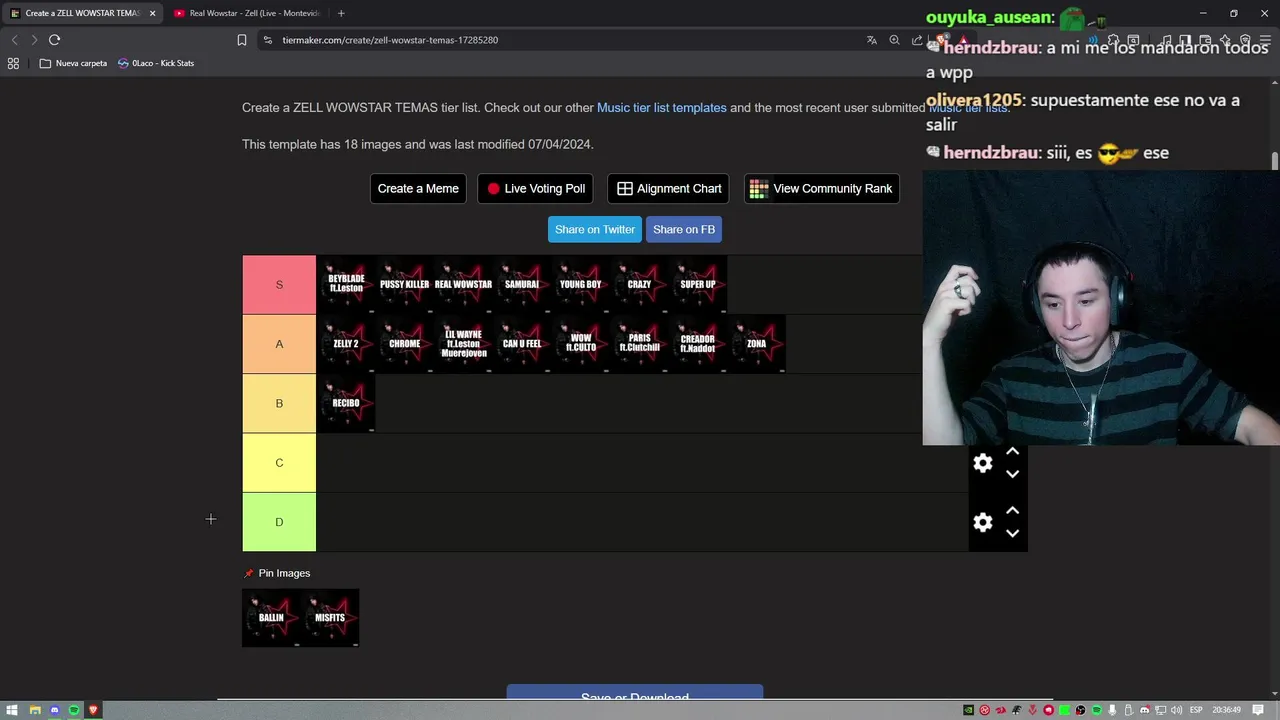Select unranked MISFITS tile
Viewport: 1280px width, 720px height.
330,618
